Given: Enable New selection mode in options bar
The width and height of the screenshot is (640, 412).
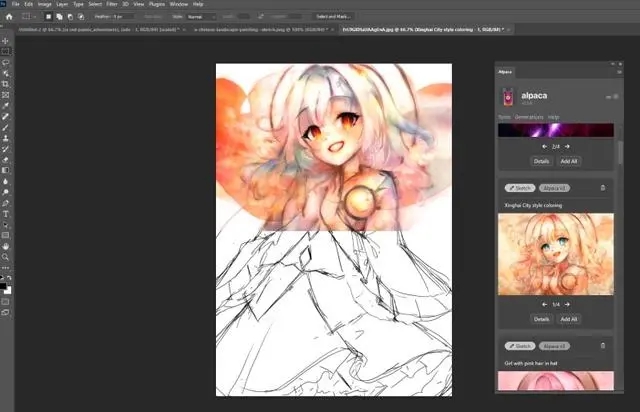Looking at the screenshot, I should tap(48, 17).
